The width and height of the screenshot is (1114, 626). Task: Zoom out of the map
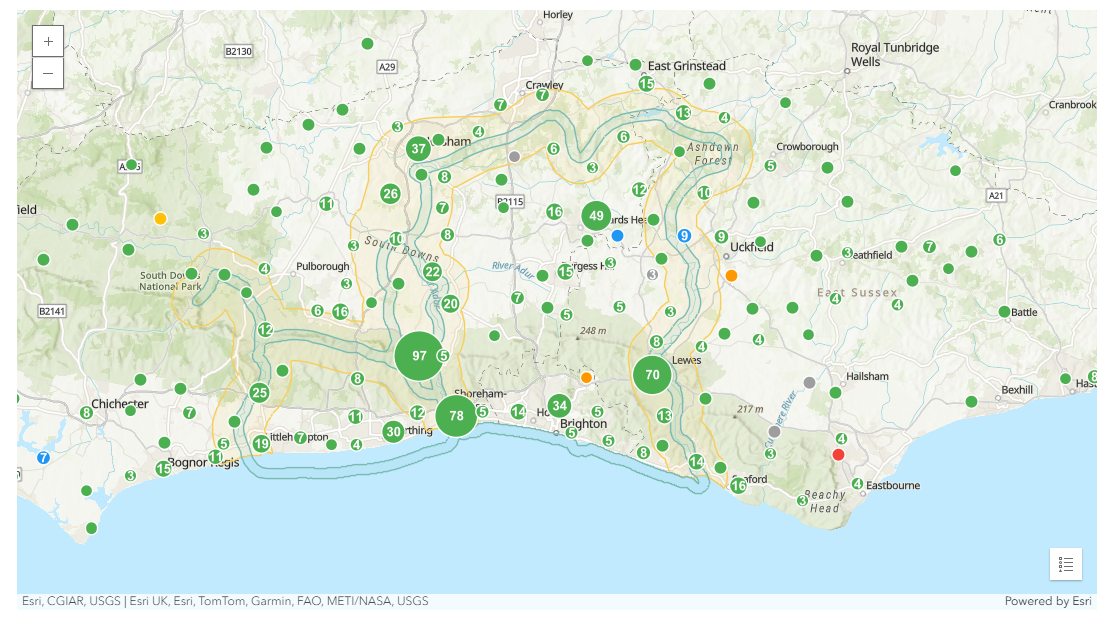click(x=48, y=73)
